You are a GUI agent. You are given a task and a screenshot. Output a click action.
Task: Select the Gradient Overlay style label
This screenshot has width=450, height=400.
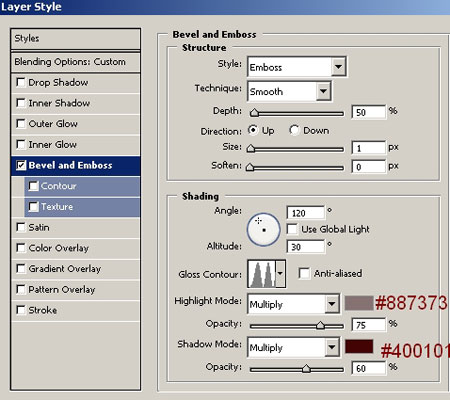coord(65,269)
